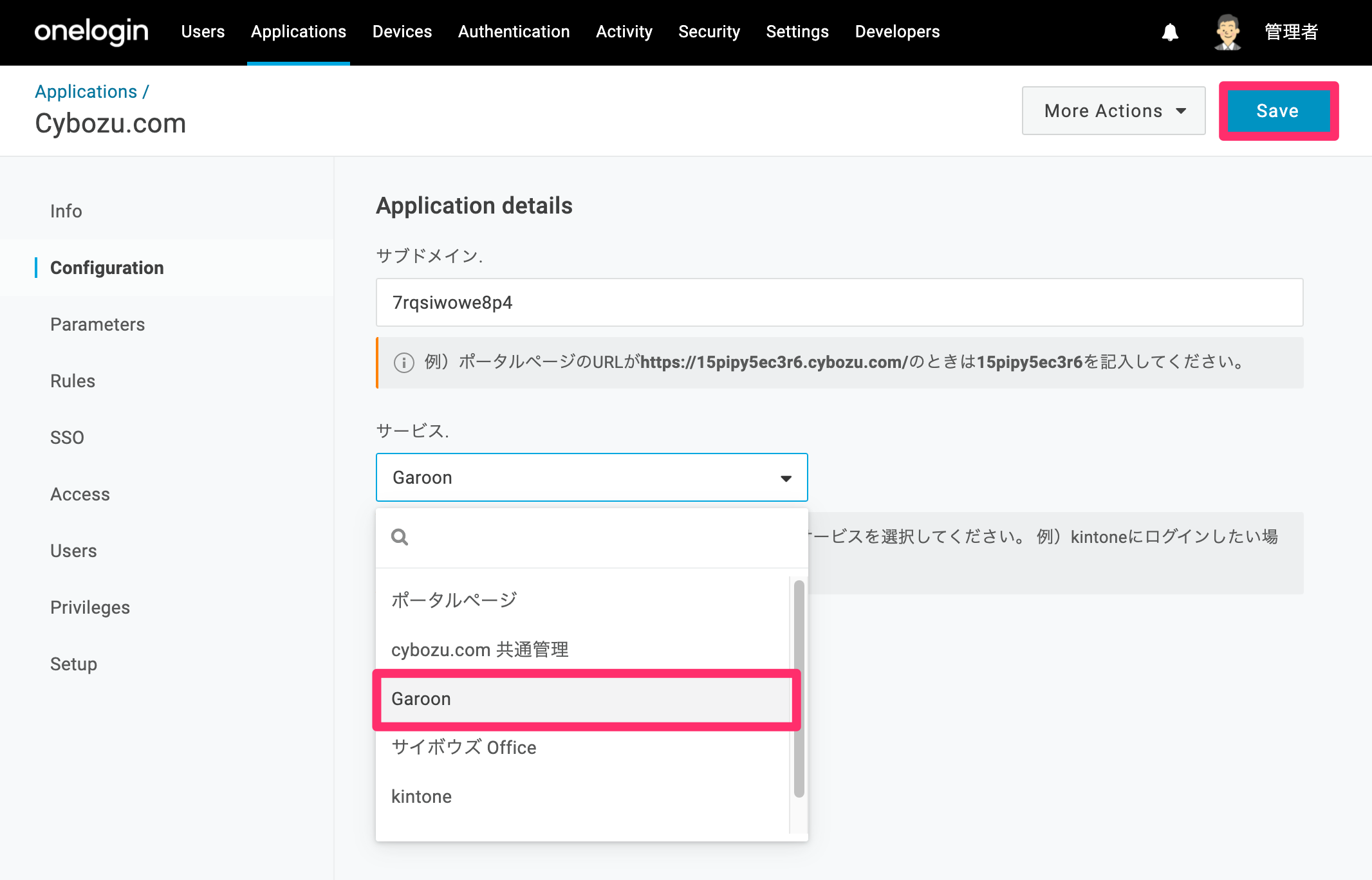Click the Application details heading
The height and width of the screenshot is (880, 1372).
tap(474, 206)
